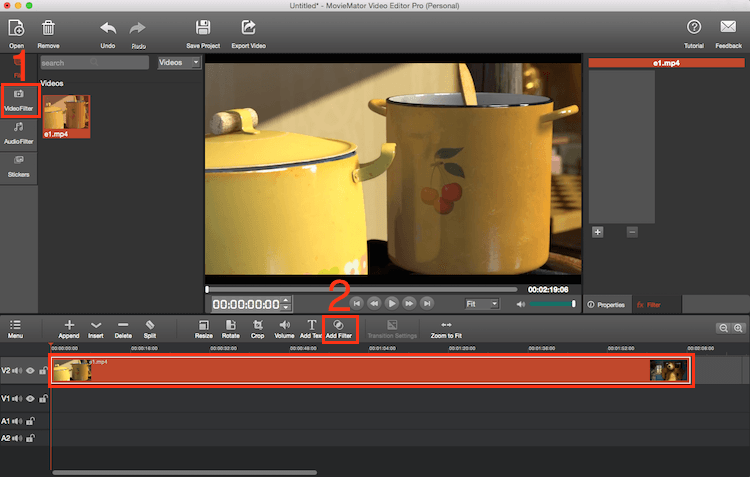Click the Add Text tool
The width and height of the screenshot is (750, 477).
[311, 329]
